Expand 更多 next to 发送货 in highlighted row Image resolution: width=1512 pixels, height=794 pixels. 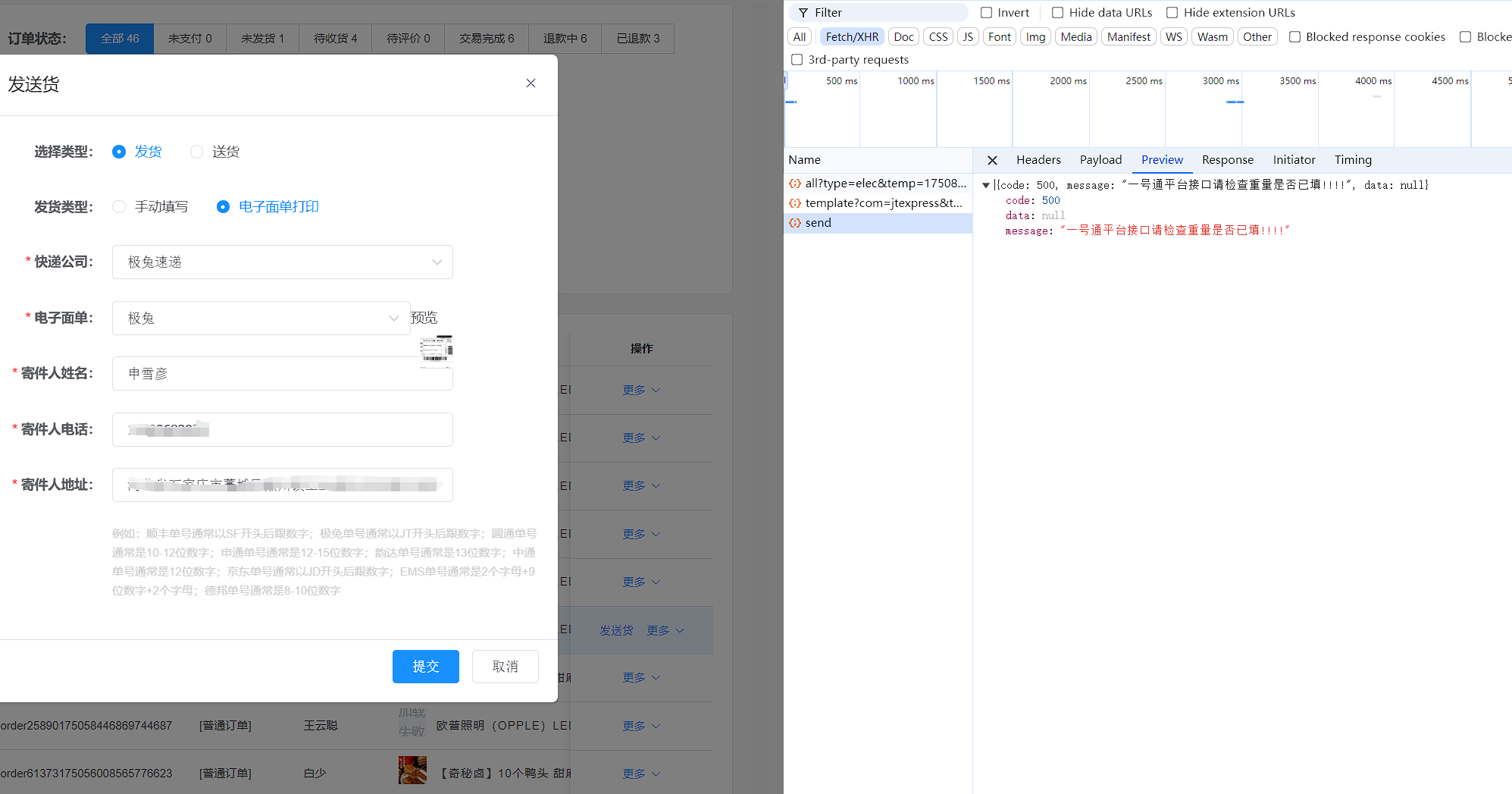coord(665,631)
